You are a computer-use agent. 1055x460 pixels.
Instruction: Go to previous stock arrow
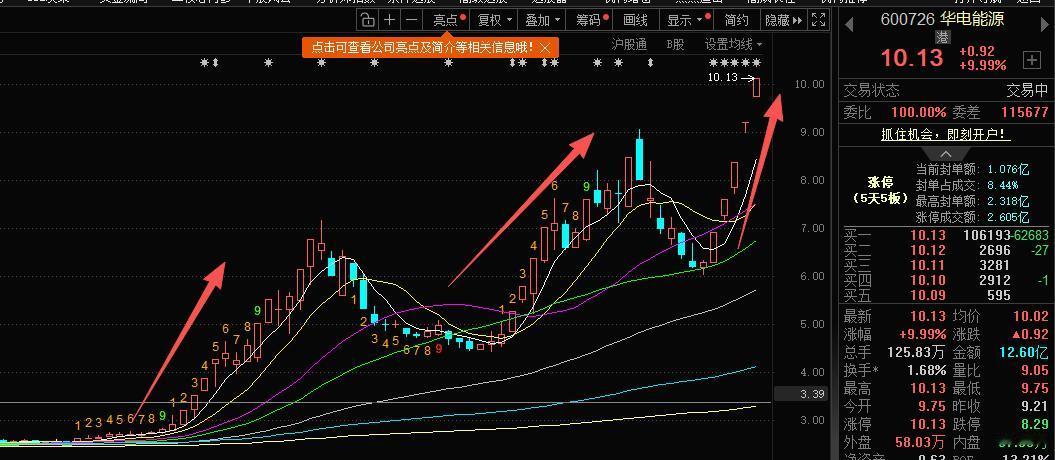point(849,24)
